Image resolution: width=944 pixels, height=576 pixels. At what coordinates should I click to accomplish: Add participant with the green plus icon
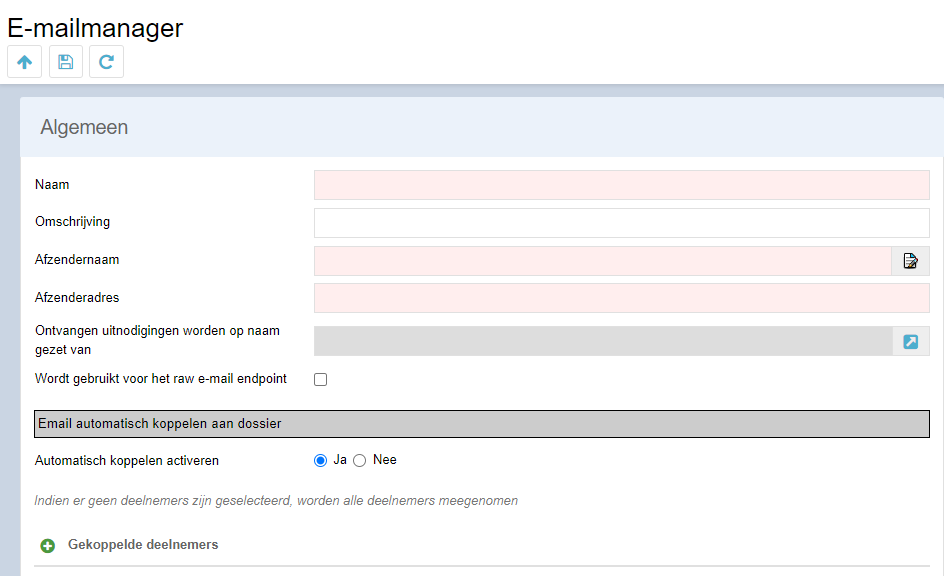(x=48, y=545)
